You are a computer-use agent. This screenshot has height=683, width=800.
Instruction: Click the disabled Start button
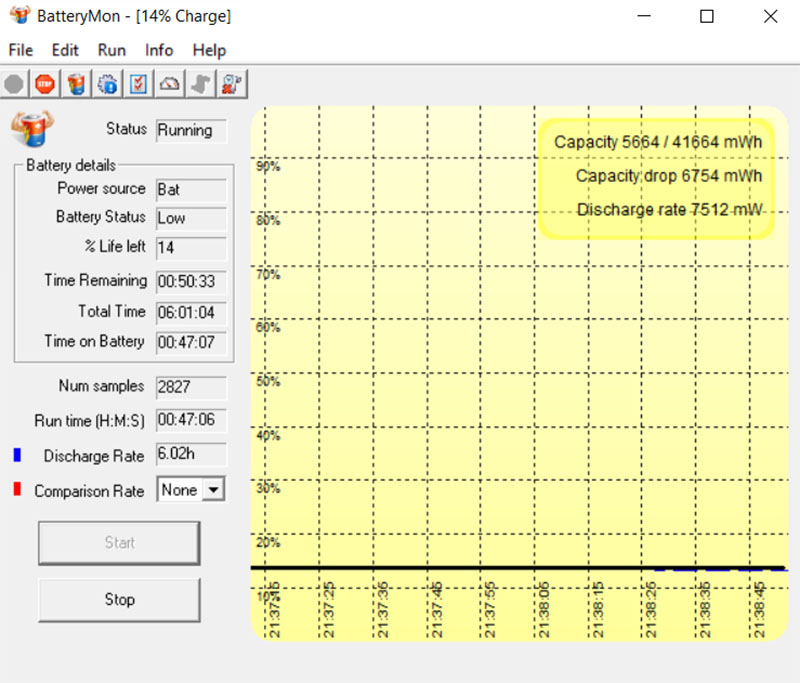119,543
